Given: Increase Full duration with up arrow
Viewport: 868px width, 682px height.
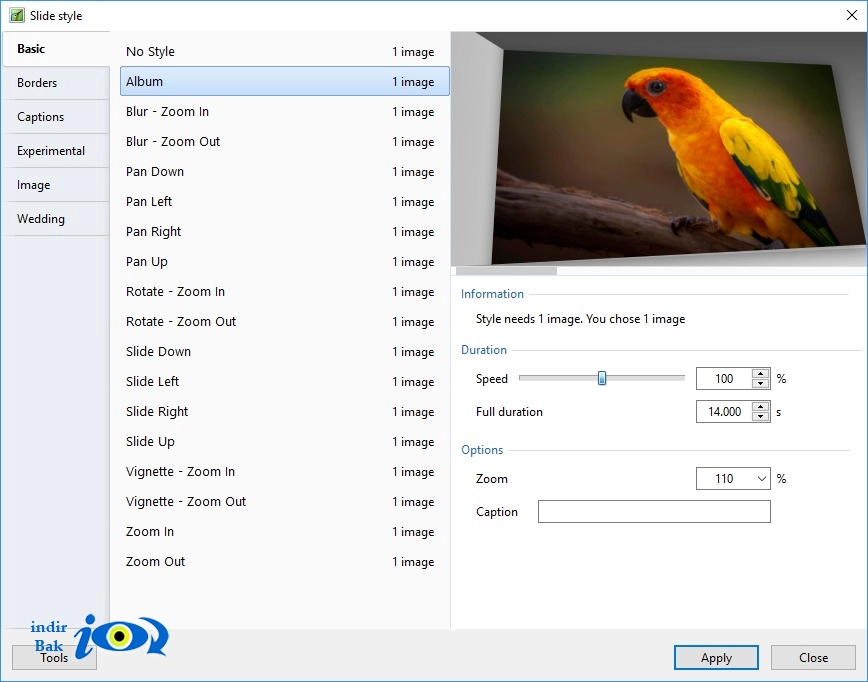Looking at the screenshot, I should pyautogui.click(x=761, y=407).
